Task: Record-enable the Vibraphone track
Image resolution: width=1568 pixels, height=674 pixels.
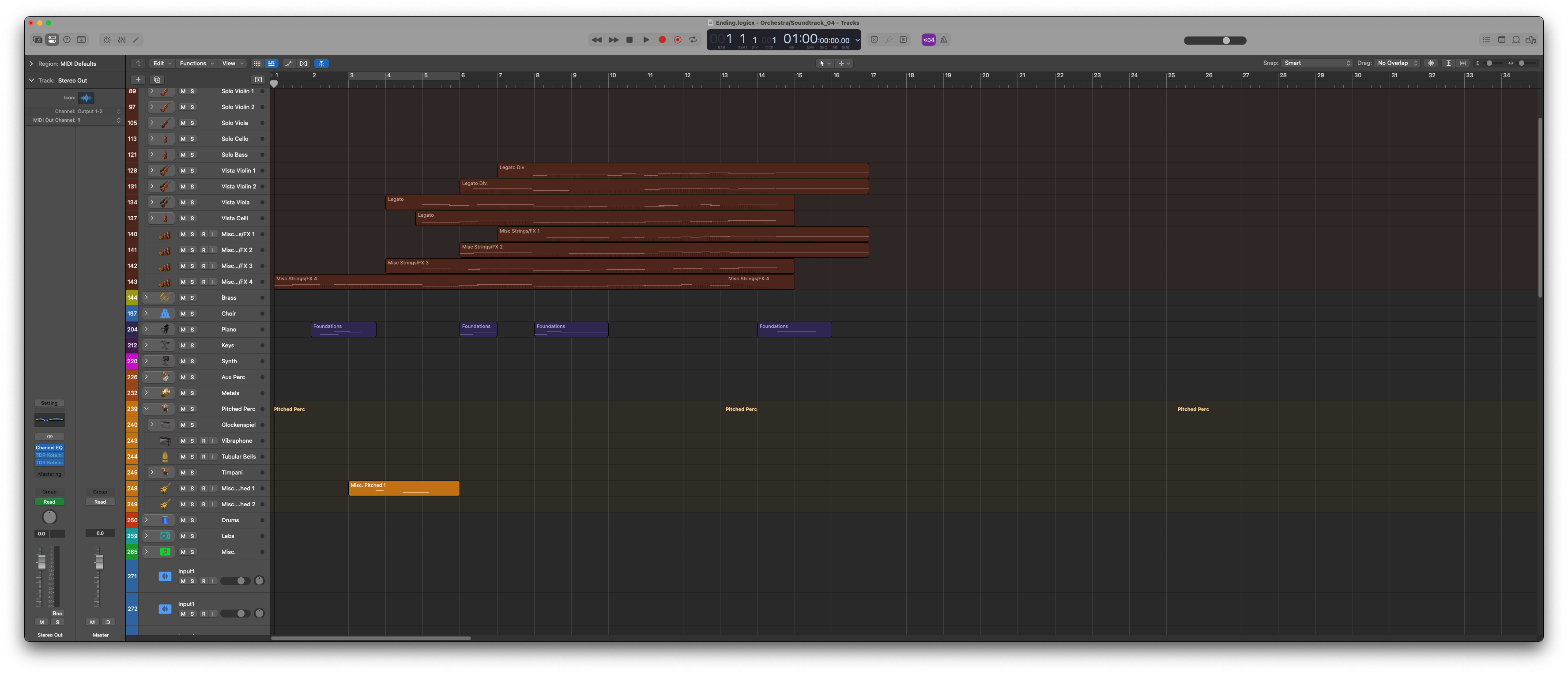Action: (x=204, y=441)
